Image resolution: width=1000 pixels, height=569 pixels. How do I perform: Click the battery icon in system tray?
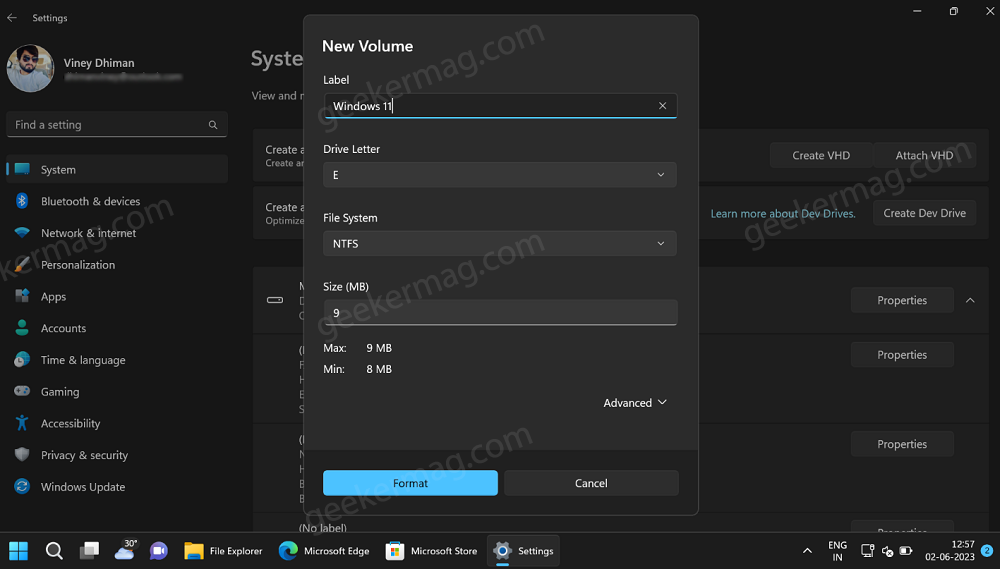click(906, 551)
